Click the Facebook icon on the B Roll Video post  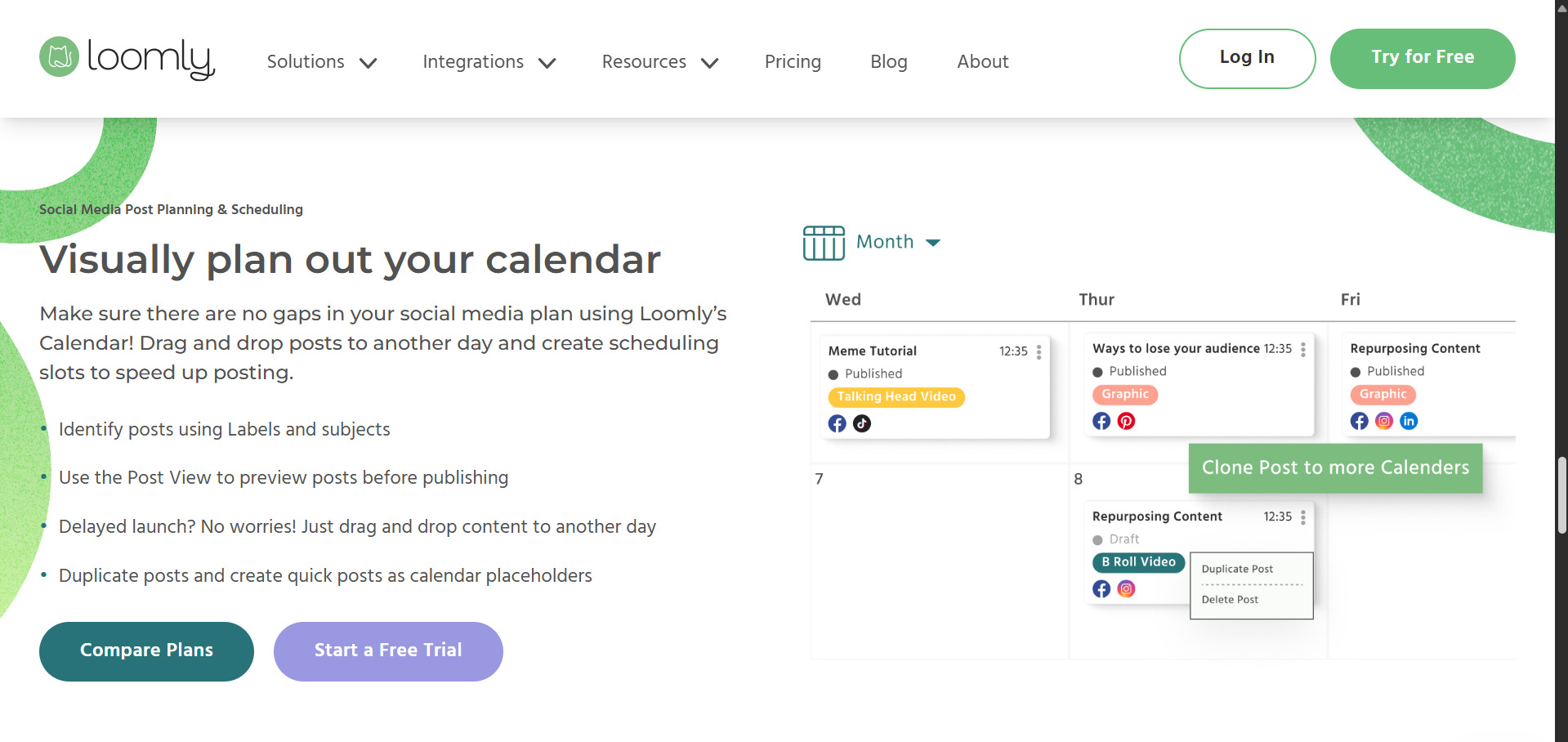point(1101,588)
